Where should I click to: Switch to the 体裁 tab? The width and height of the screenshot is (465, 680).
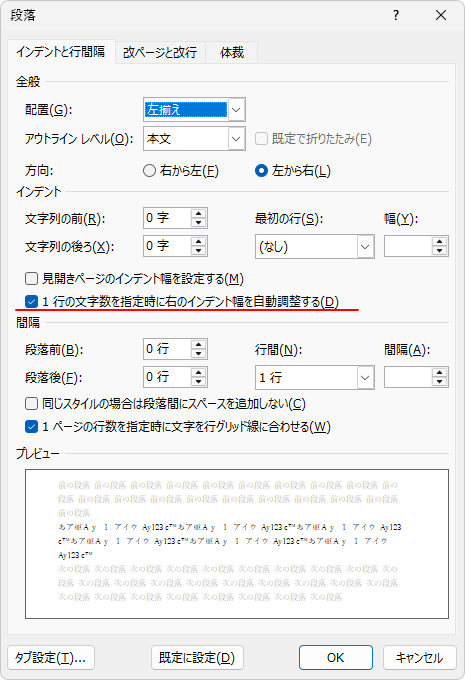tap(232, 52)
